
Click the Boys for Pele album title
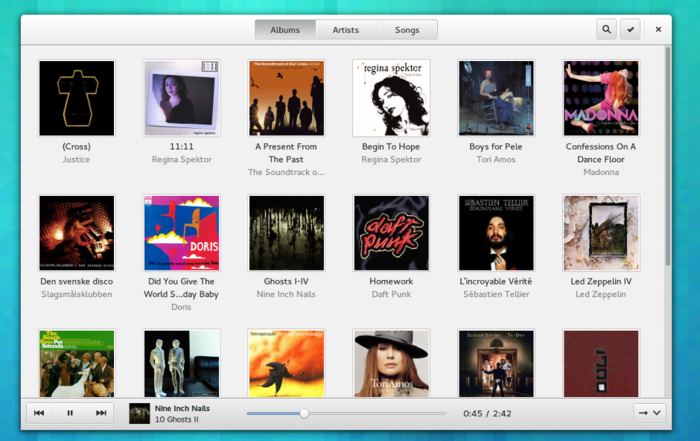(x=496, y=146)
